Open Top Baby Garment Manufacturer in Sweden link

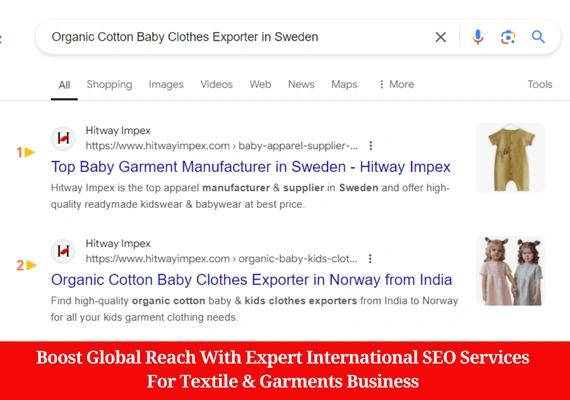tap(251, 167)
